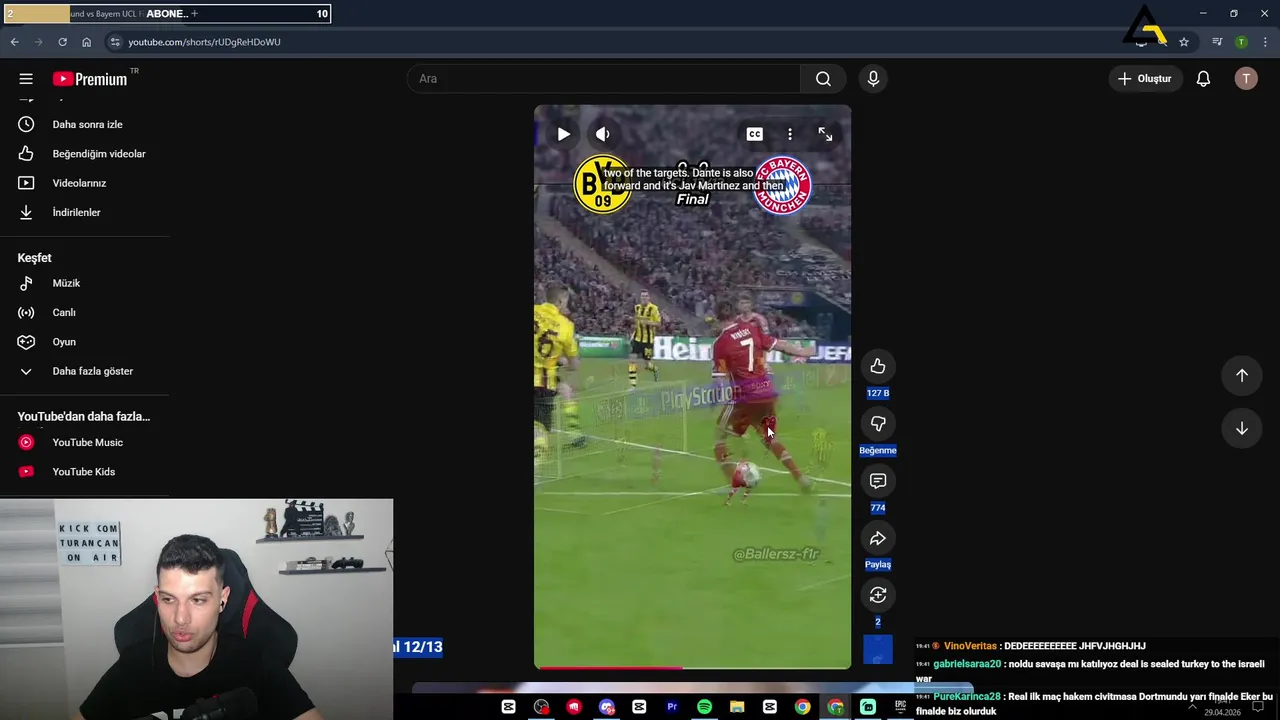1280x720 pixels.
Task: Open Epic Games from the taskbar
Action: (x=900, y=707)
